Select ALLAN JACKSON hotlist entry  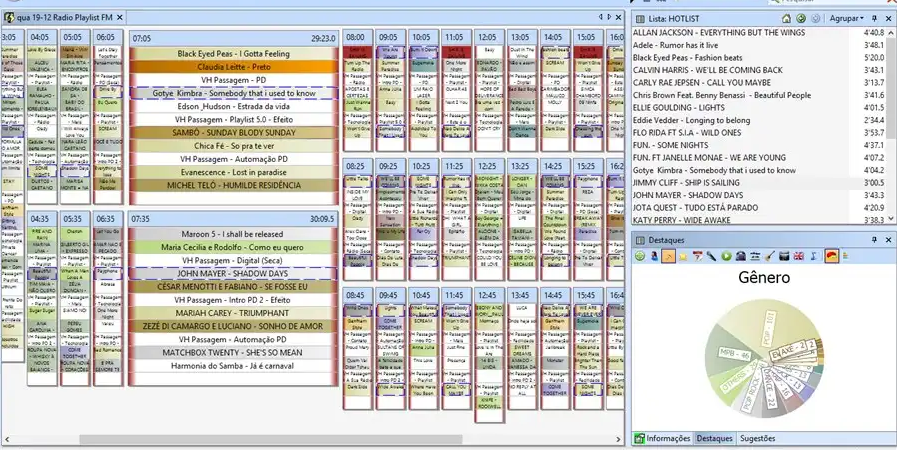[758, 33]
